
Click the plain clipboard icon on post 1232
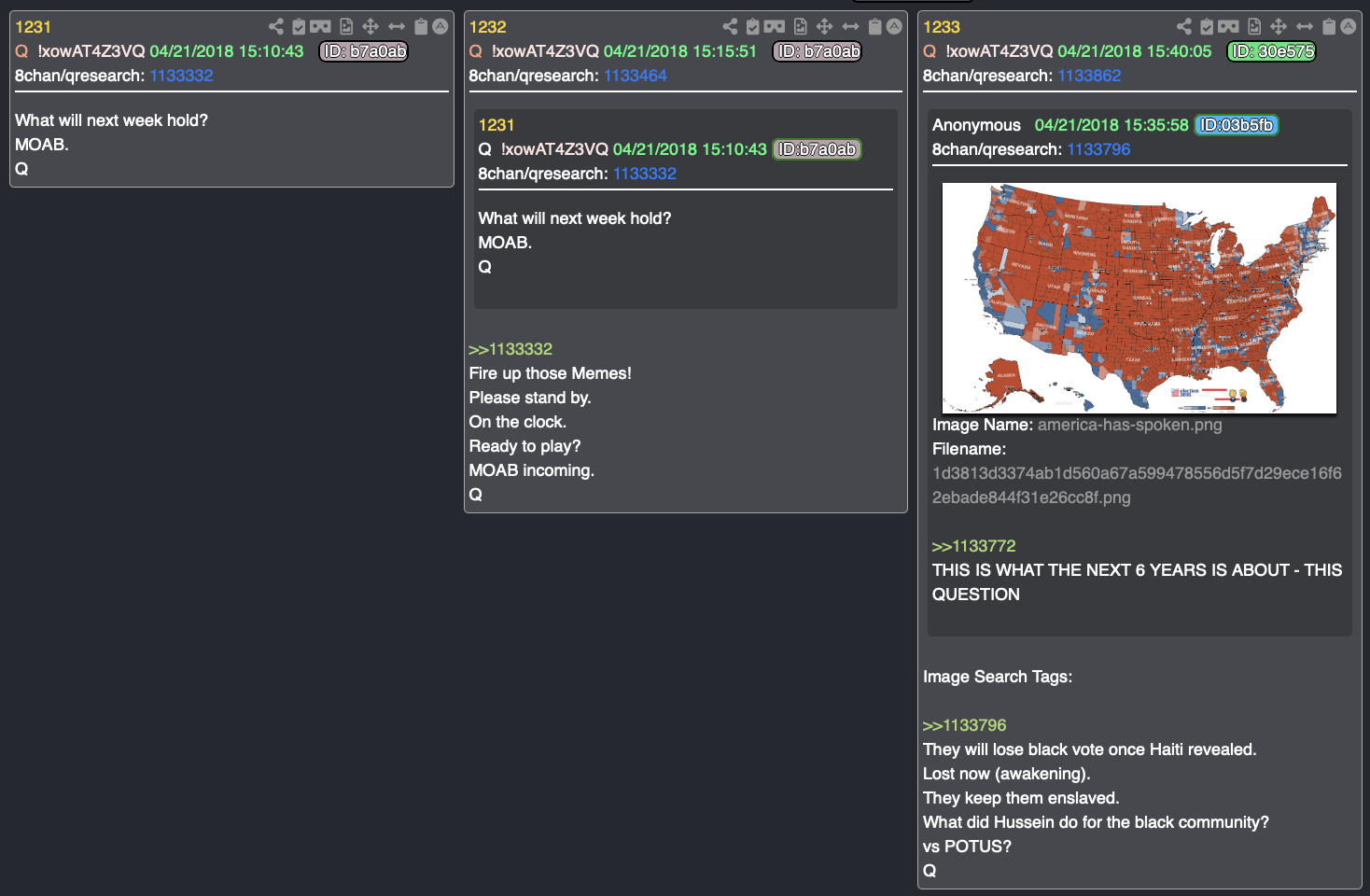(x=875, y=26)
